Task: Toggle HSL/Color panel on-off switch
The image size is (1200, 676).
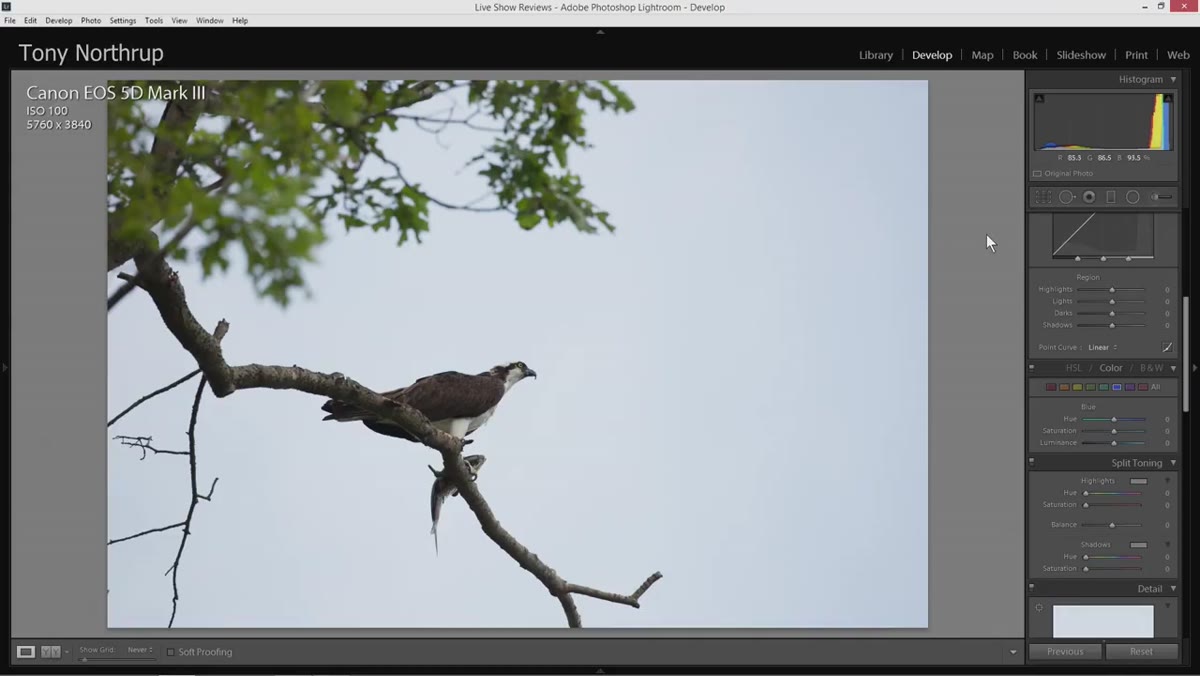Action: pyautogui.click(x=1032, y=367)
